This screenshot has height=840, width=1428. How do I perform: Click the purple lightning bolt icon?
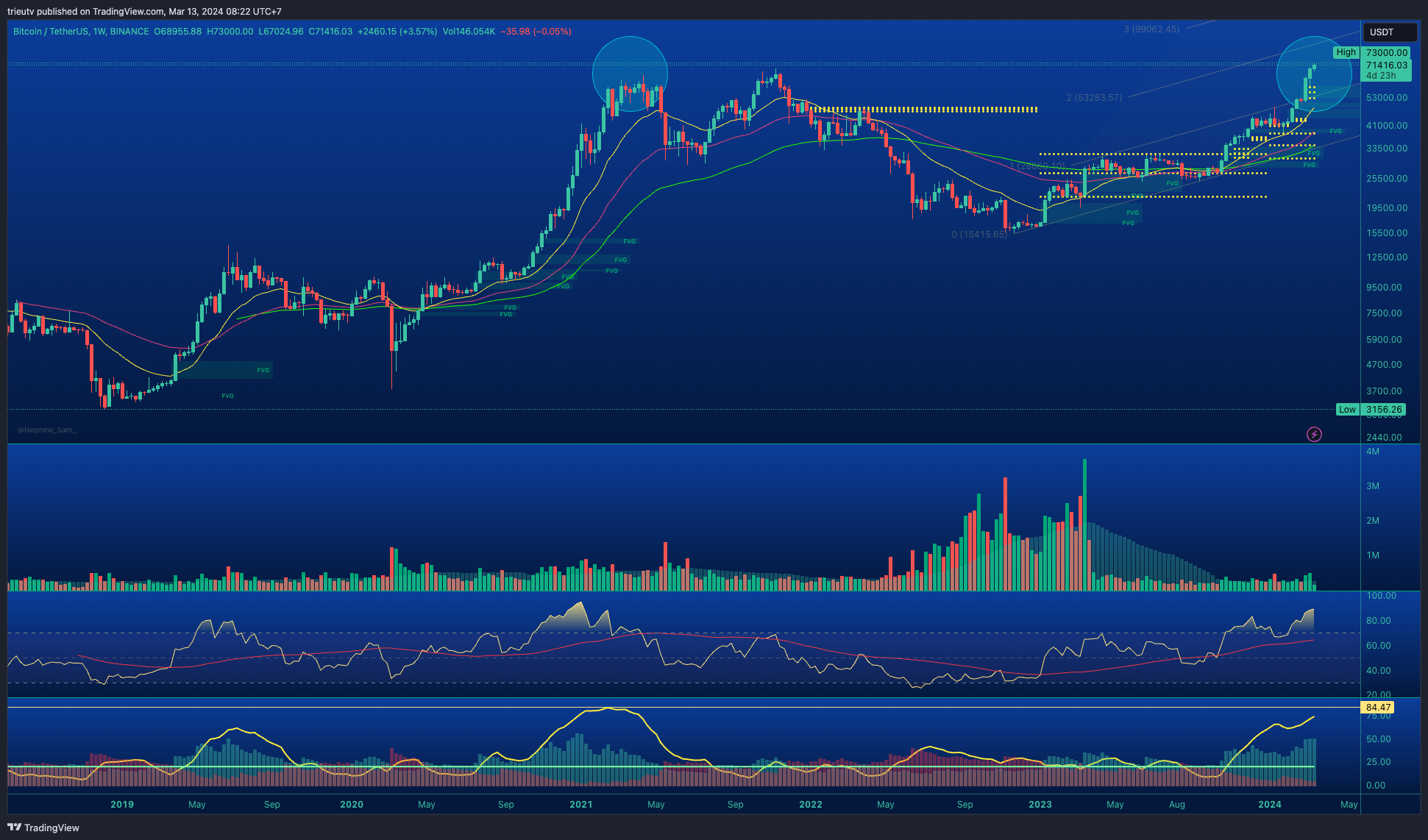(x=1314, y=434)
